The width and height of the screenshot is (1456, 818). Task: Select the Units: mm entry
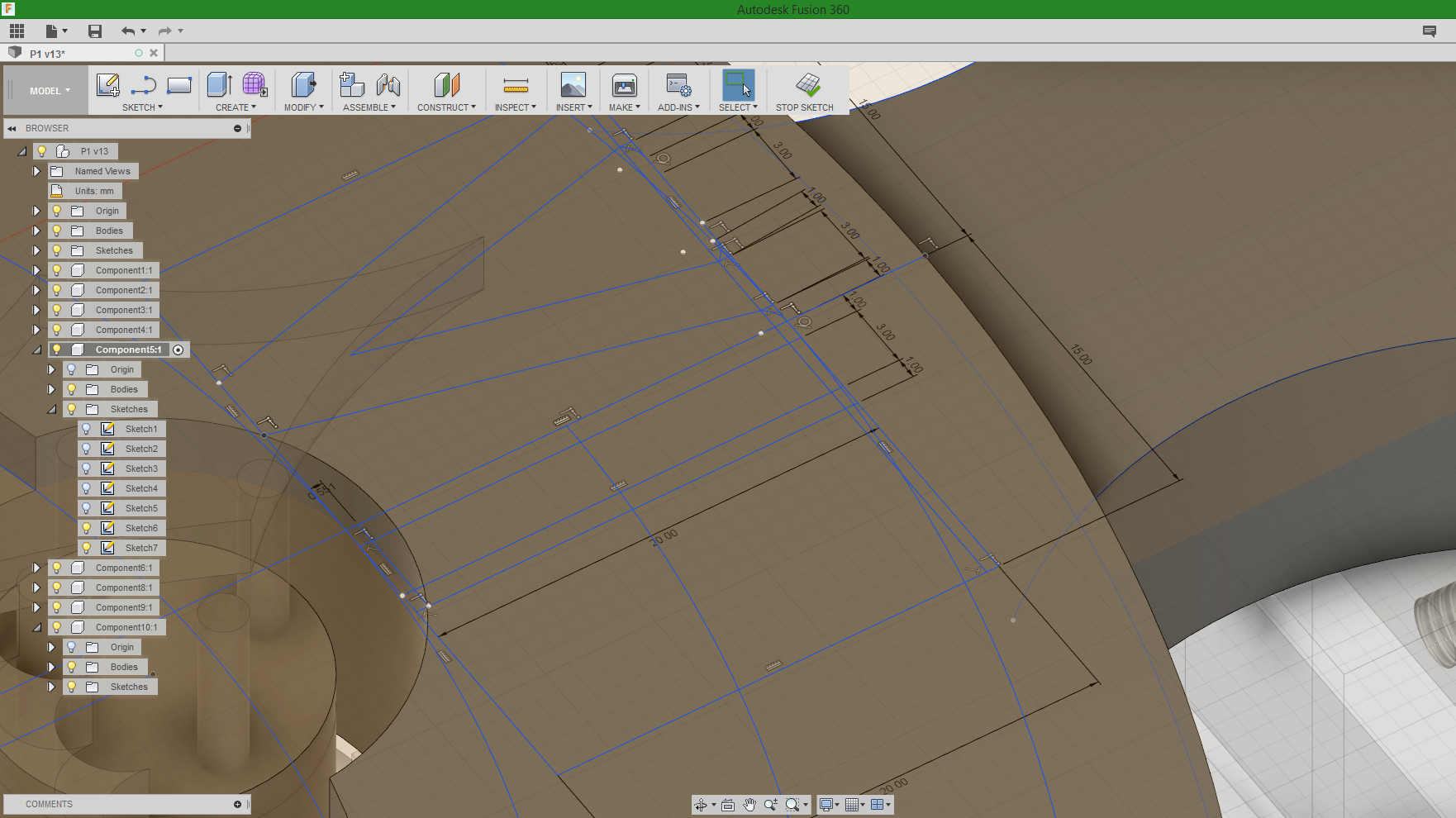[x=94, y=191]
